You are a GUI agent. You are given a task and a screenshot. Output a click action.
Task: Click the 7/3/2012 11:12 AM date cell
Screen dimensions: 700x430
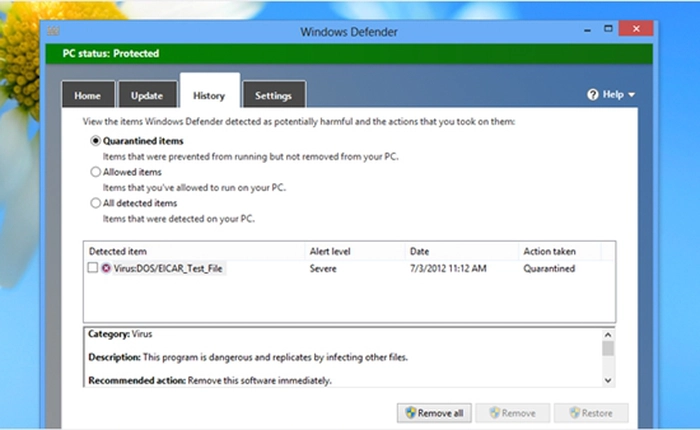tap(448, 268)
